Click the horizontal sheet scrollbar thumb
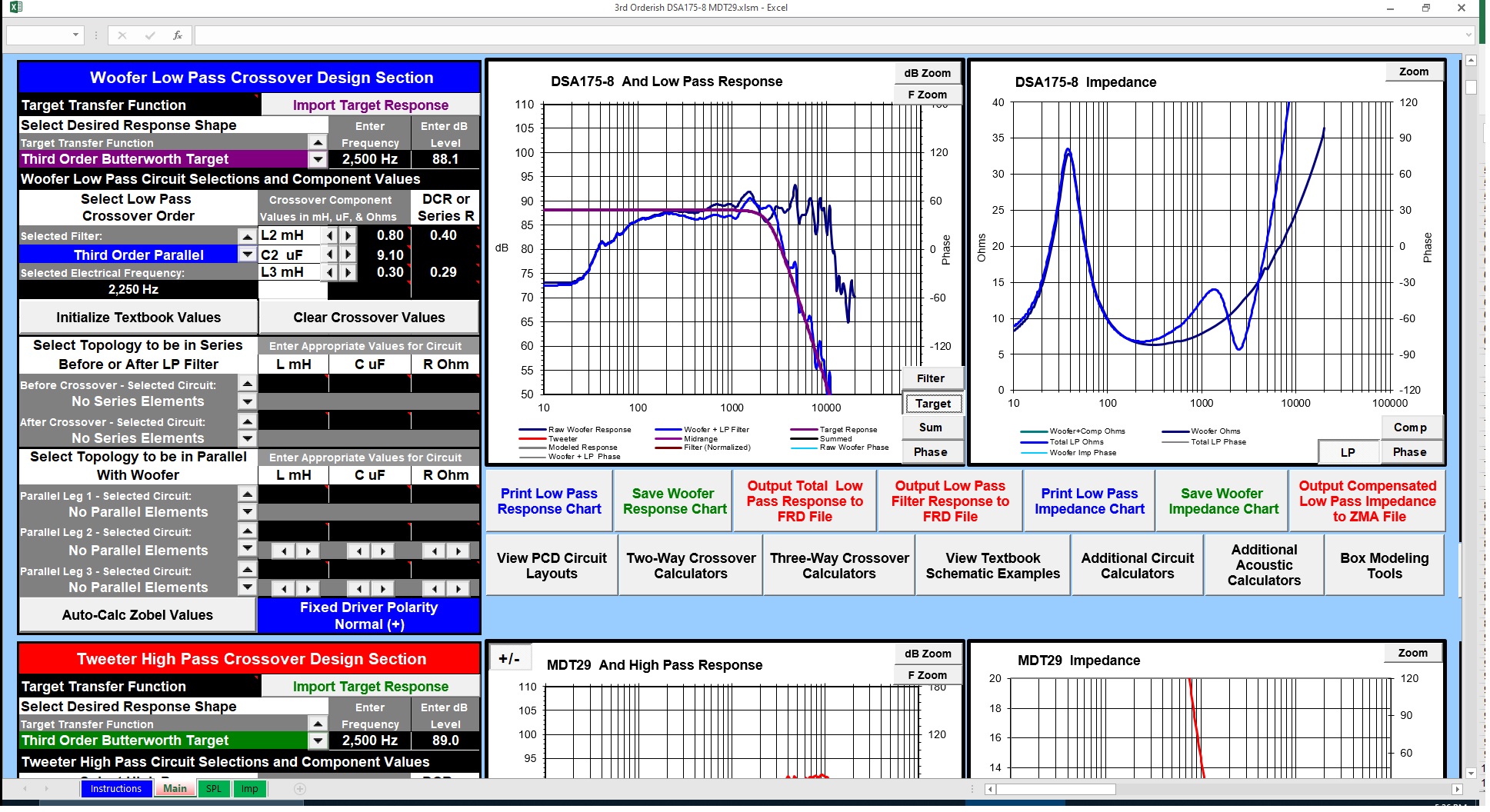This screenshot has width=1490, height=812. (1055, 789)
